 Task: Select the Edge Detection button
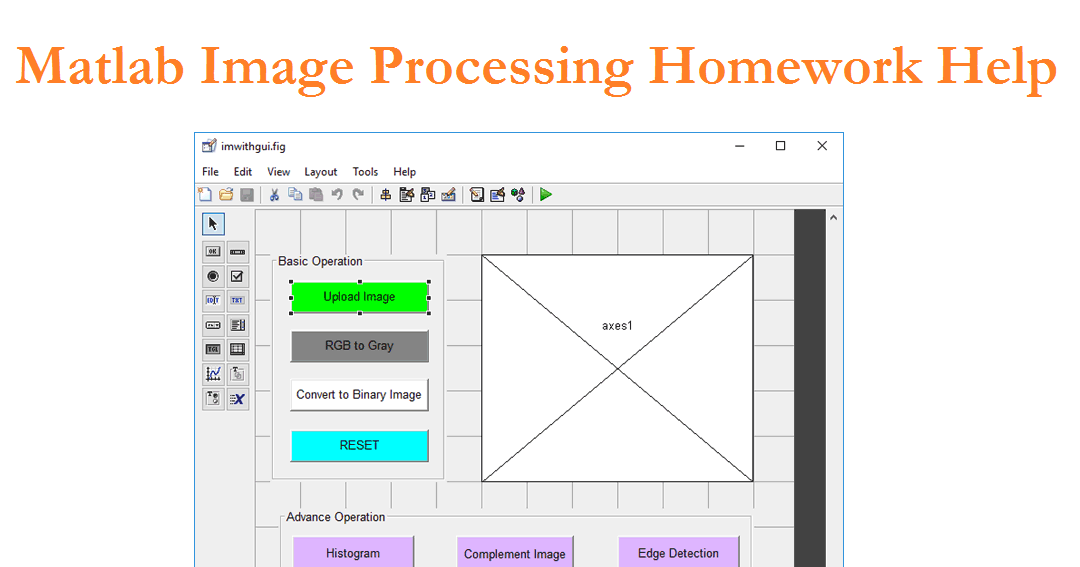click(x=678, y=553)
